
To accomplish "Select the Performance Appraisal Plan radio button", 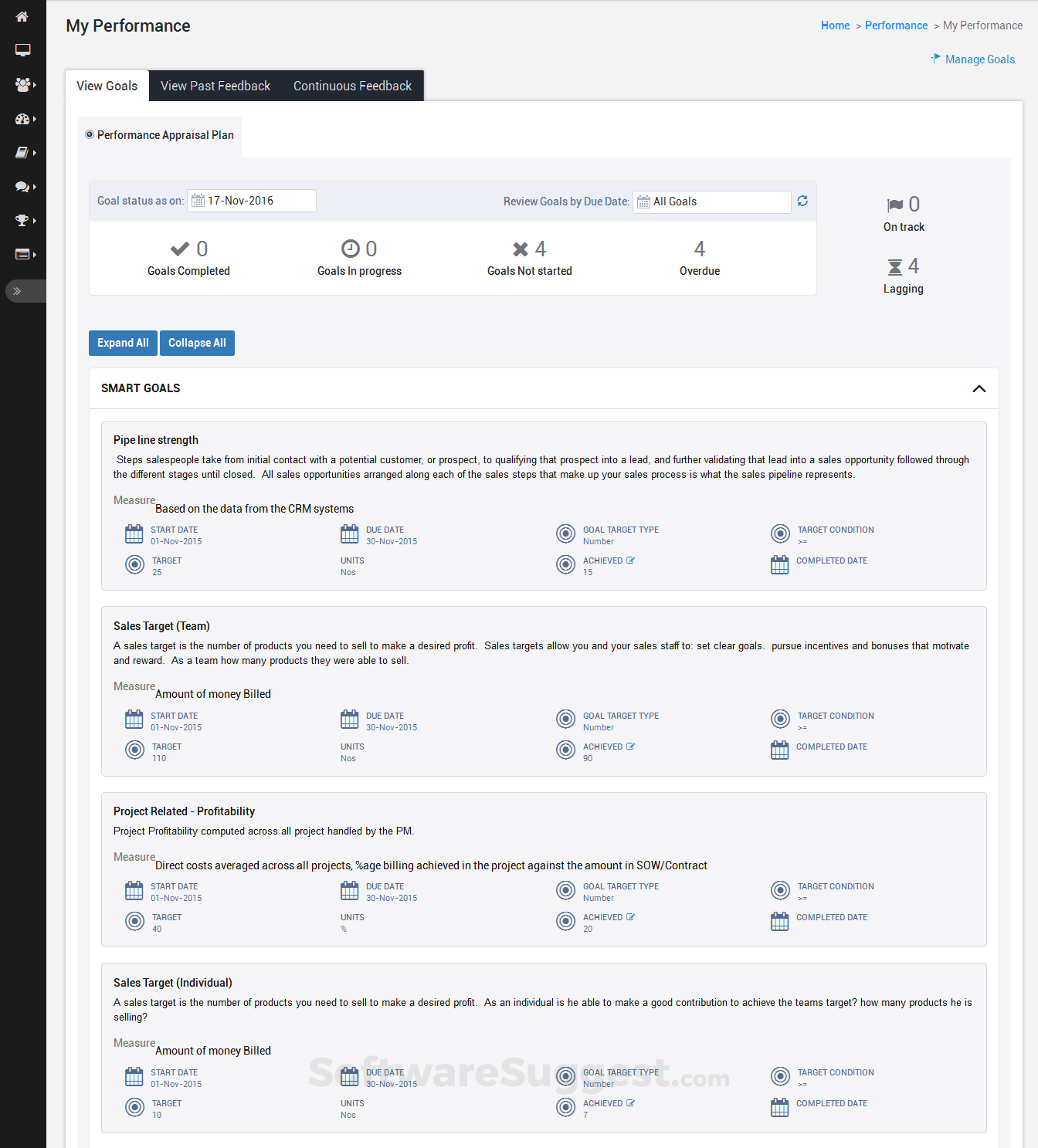I will [90, 134].
